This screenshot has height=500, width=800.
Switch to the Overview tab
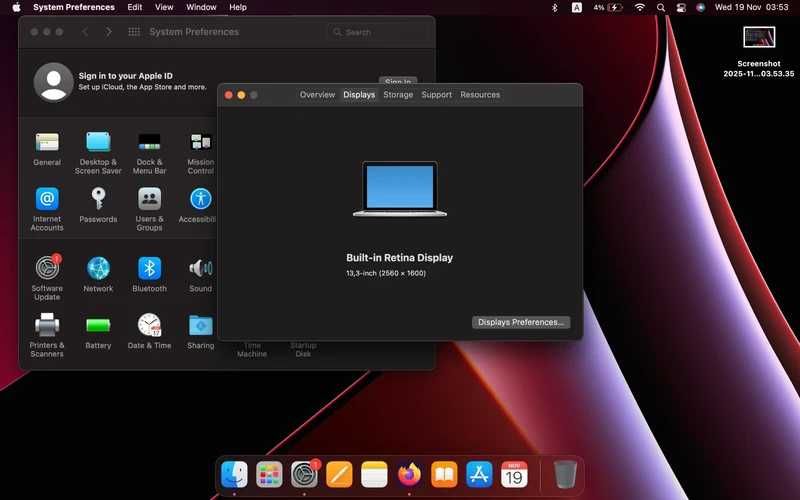coord(317,94)
